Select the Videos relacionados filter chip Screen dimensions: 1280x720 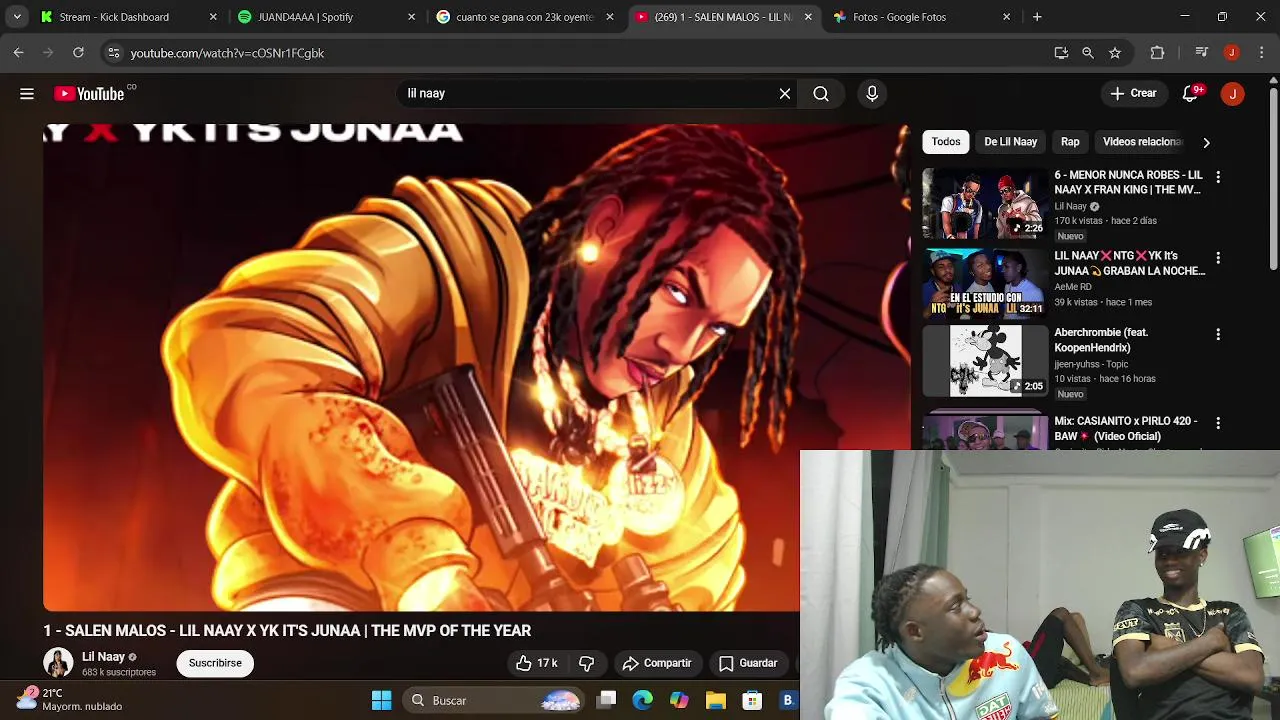coord(1142,142)
